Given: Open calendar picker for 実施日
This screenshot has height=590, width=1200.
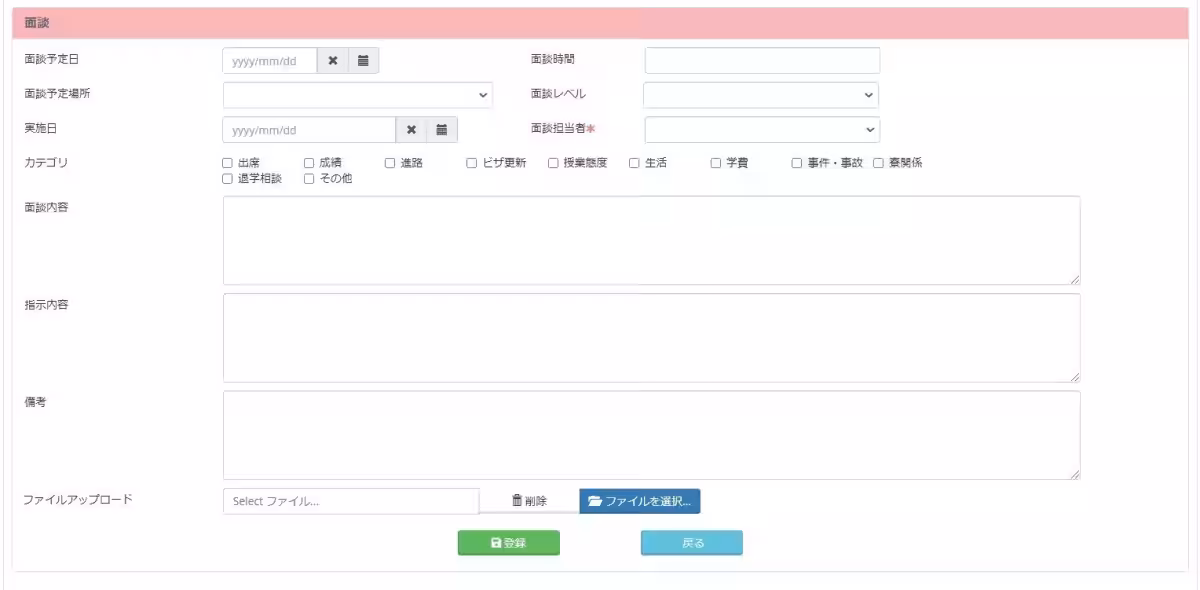Looking at the screenshot, I should click(x=441, y=130).
